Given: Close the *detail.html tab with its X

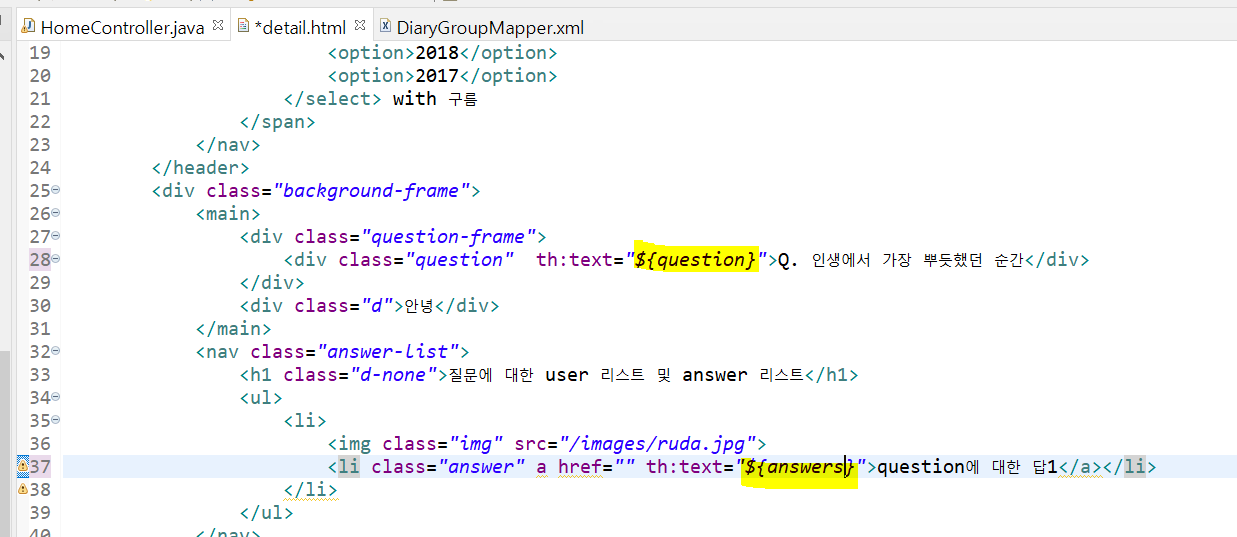Looking at the screenshot, I should pyautogui.click(x=360, y=25).
